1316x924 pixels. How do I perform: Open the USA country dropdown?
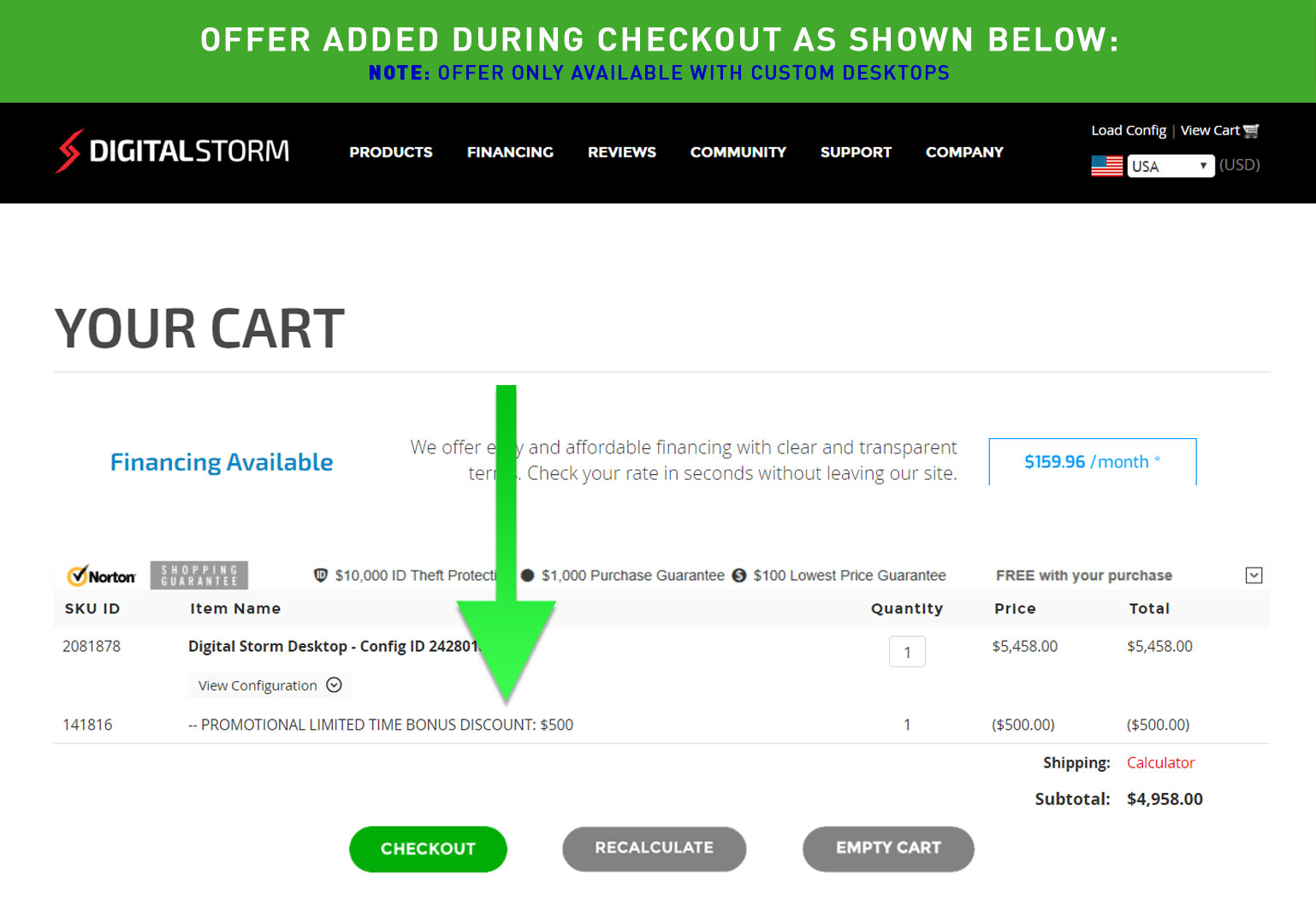click(x=1170, y=166)
